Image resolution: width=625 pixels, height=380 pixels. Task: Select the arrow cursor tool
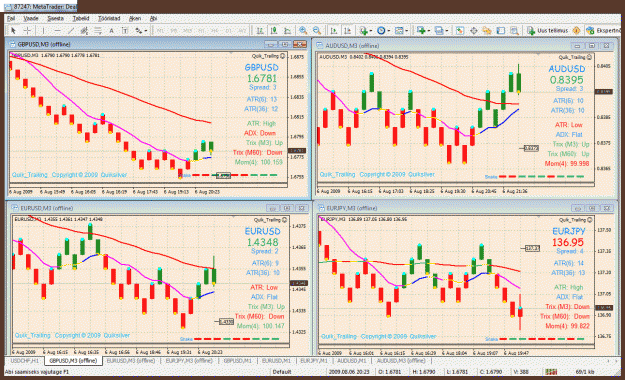14,31
